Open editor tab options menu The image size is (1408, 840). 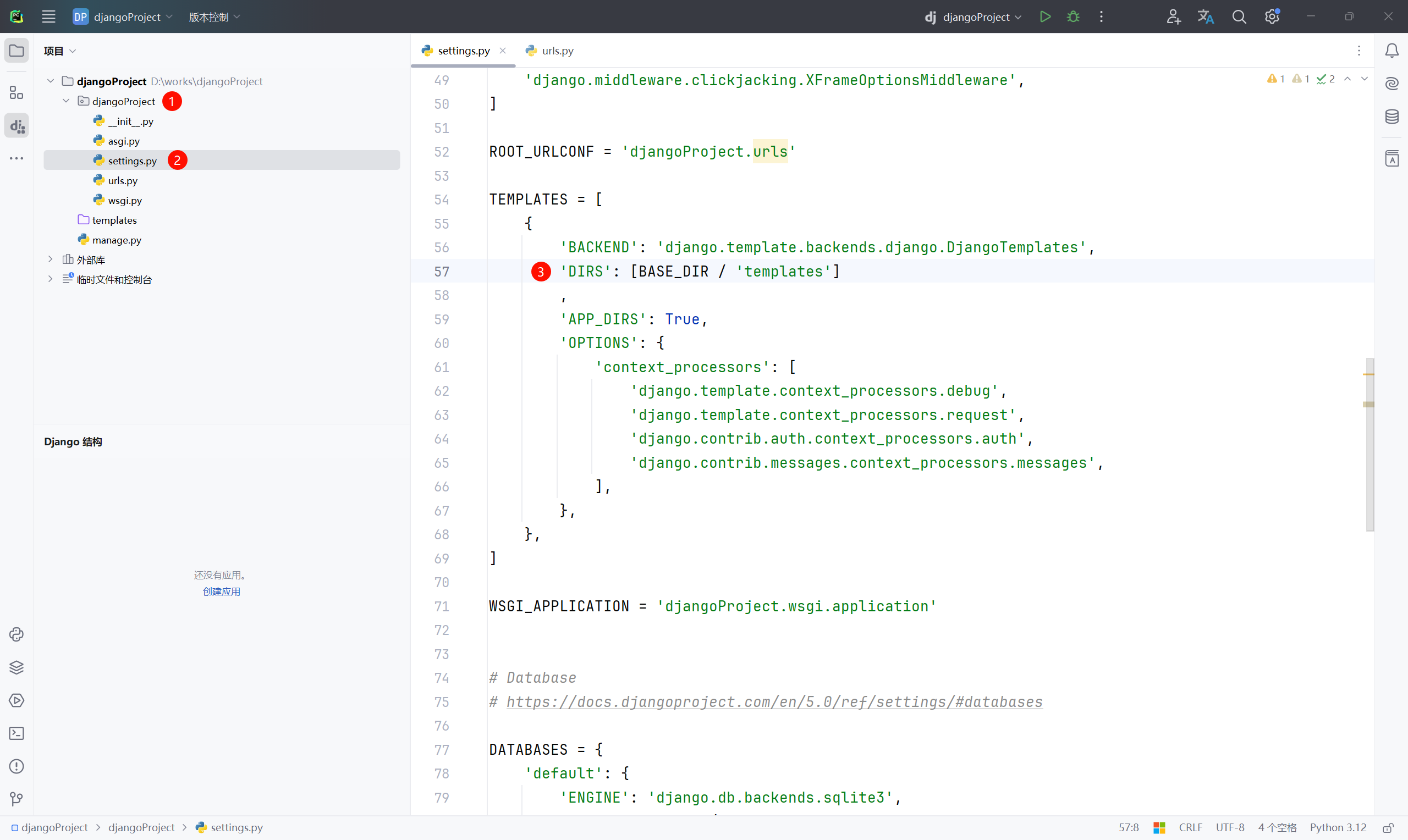(x=1358, y=51)
